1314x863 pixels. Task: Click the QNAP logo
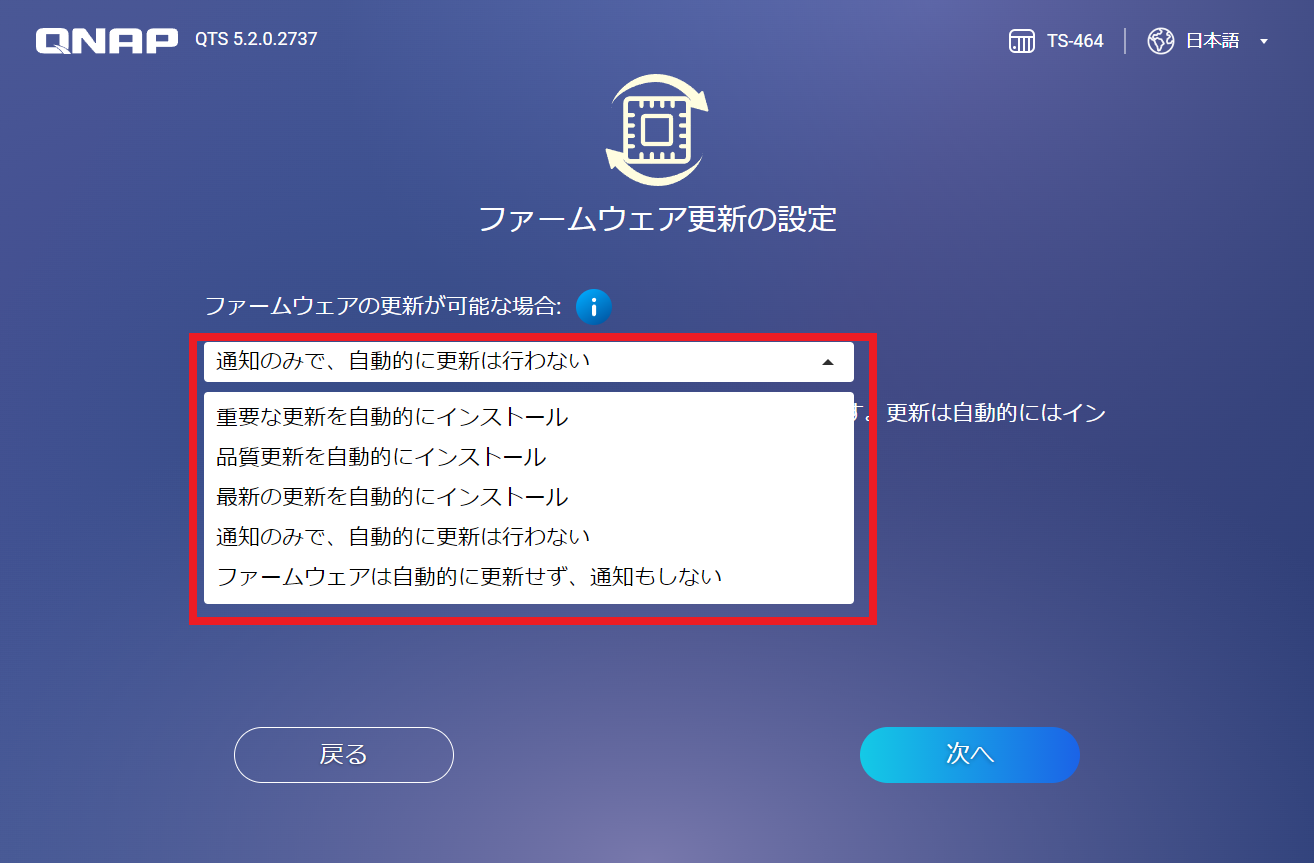coord(107,40)
